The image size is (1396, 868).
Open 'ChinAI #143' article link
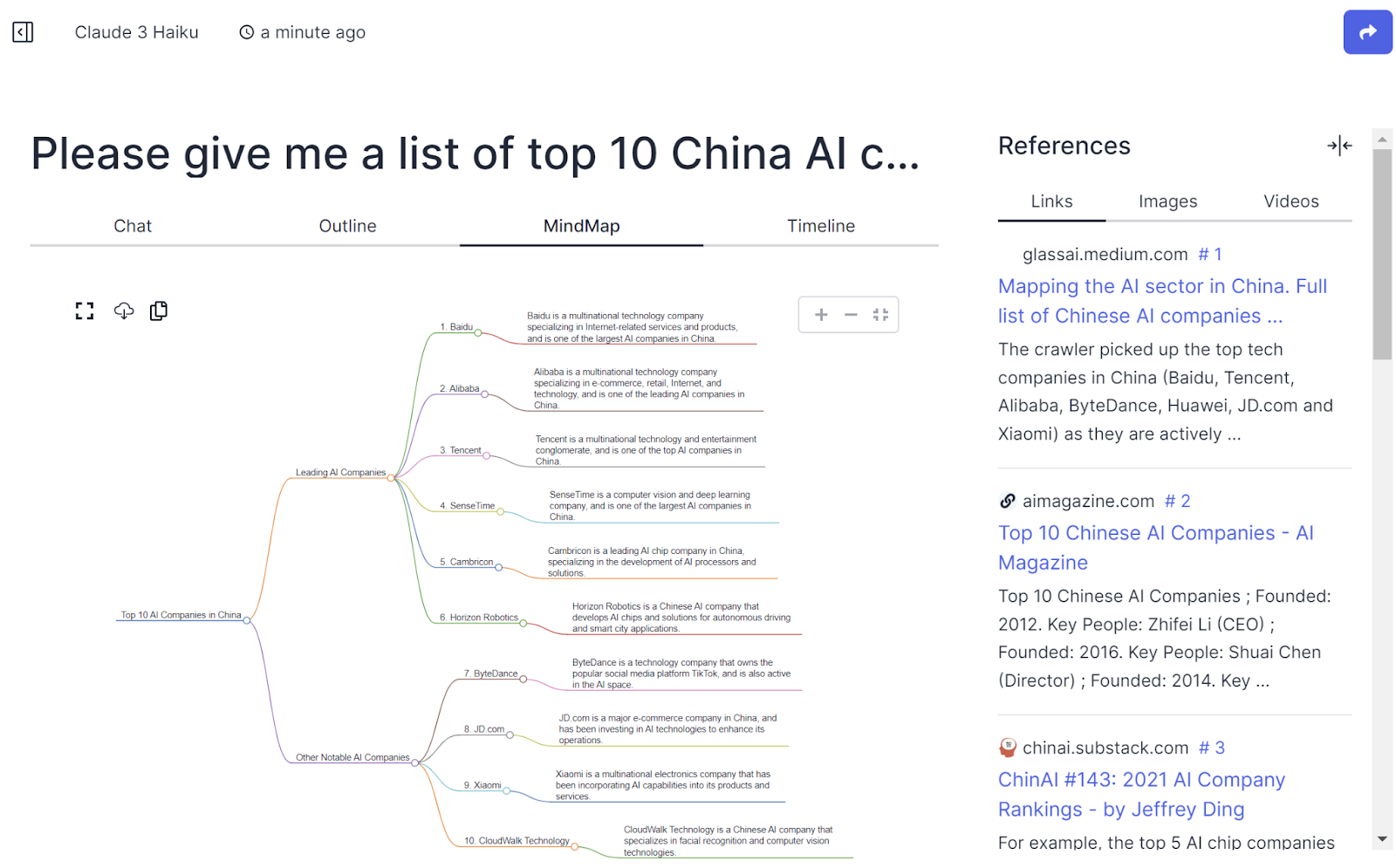point(1141,795)
